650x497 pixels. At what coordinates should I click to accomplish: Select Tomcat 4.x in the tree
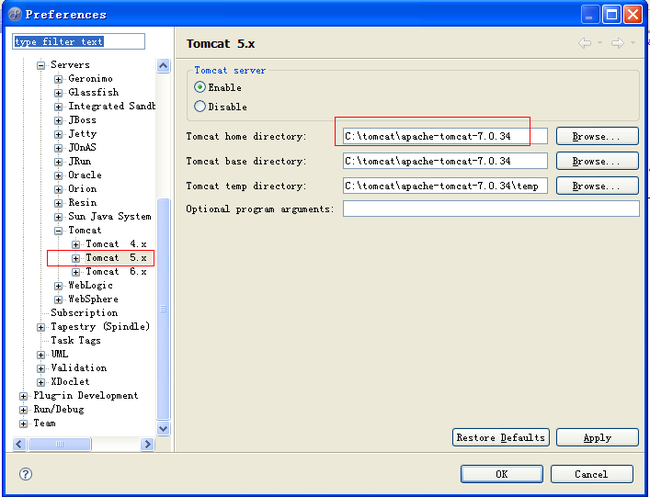coord(116,244)
